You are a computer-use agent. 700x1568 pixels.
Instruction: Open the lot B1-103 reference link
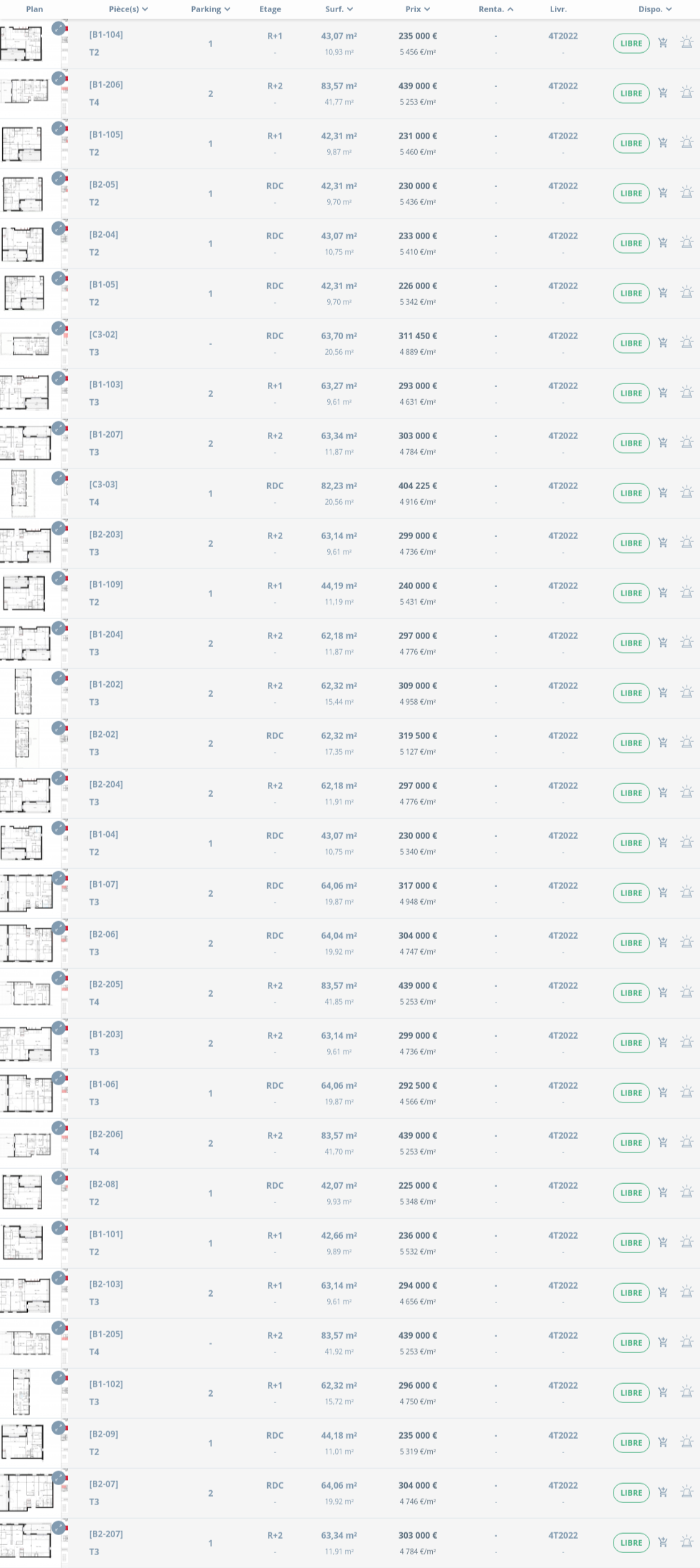pyautogui.click(x=106, y=385)
